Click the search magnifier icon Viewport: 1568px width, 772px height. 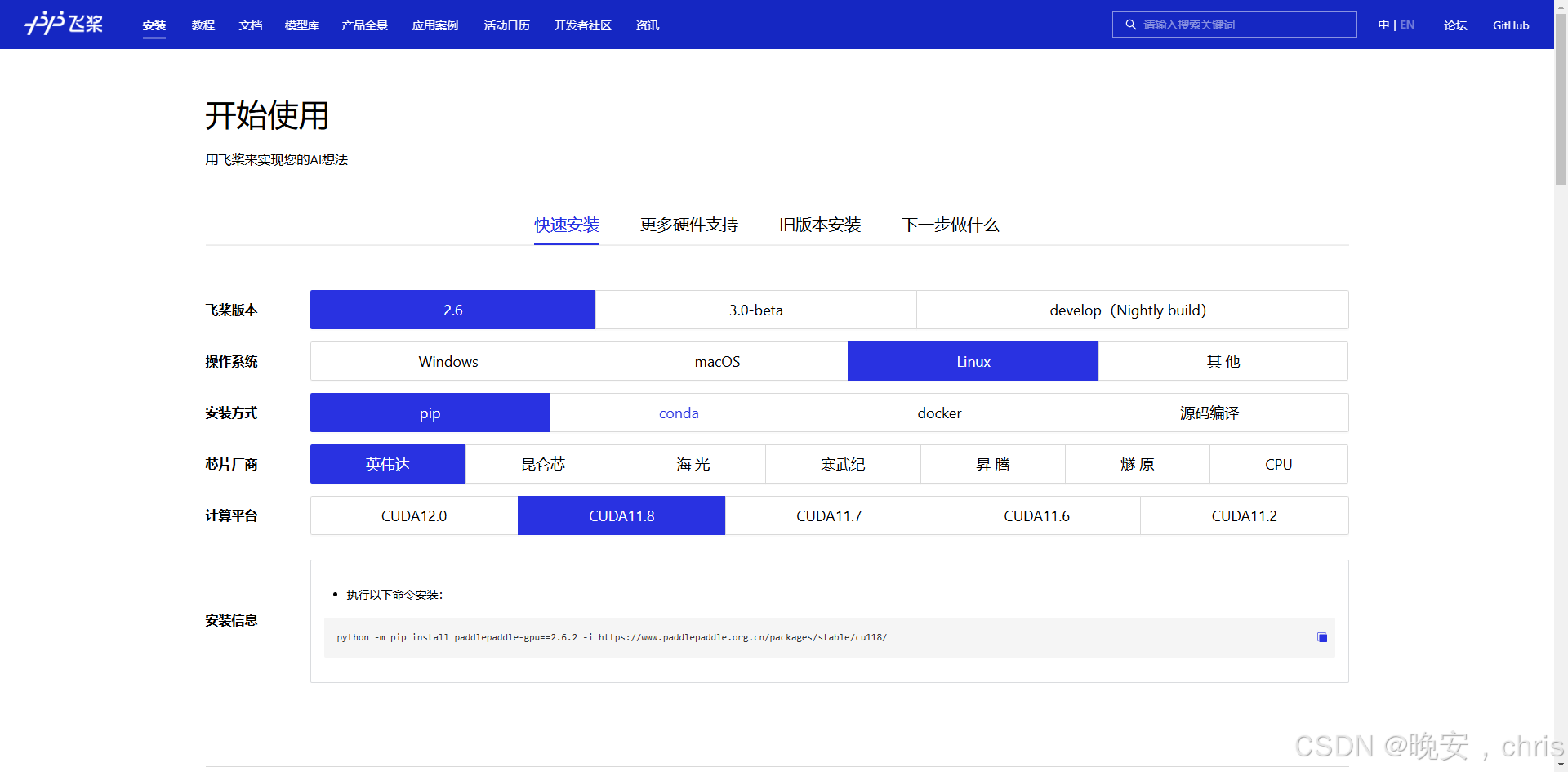point(1130,25)
